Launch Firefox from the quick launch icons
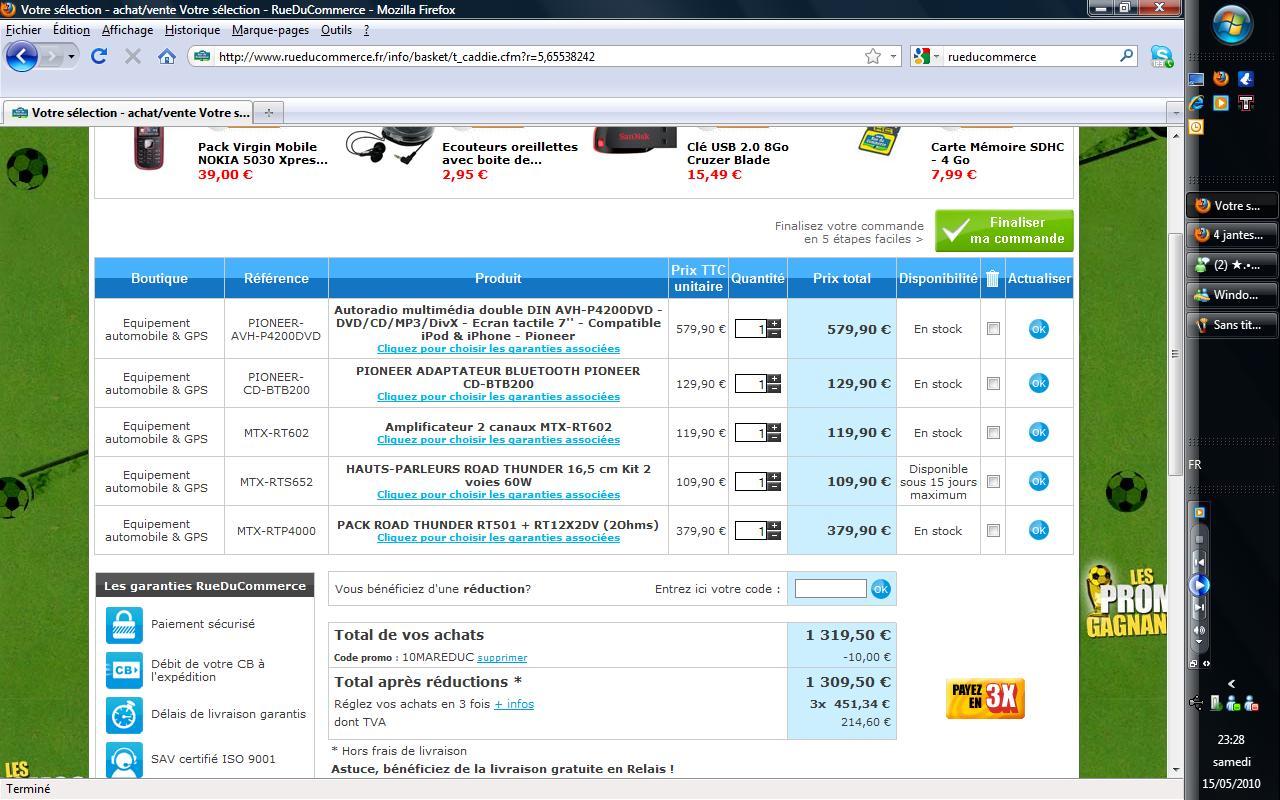 click(1221, 78)
